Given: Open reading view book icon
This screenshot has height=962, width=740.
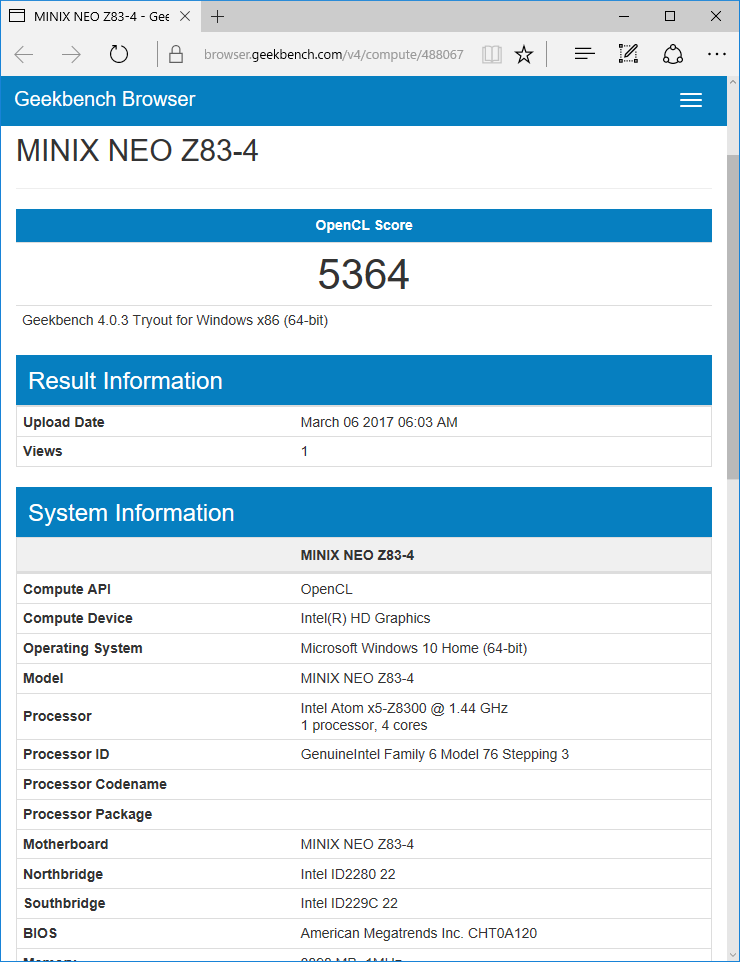Looking at the screenshot, I should coord(491,55).
